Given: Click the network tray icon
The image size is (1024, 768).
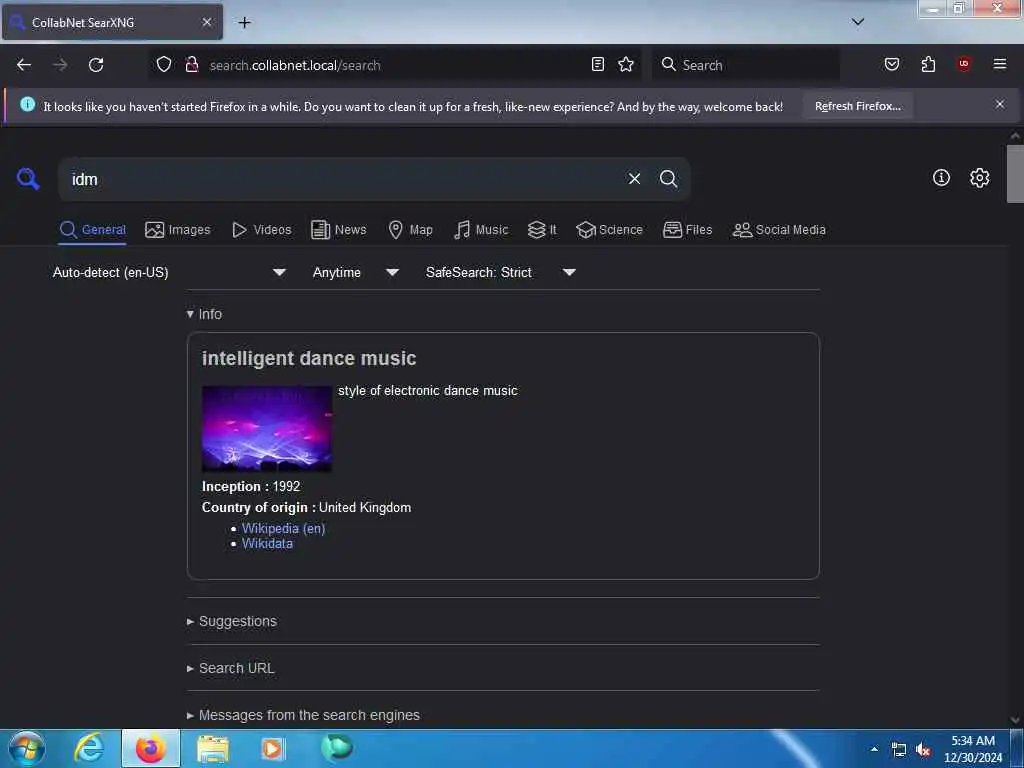Looking at the screenshot, I should click(899, 750).
